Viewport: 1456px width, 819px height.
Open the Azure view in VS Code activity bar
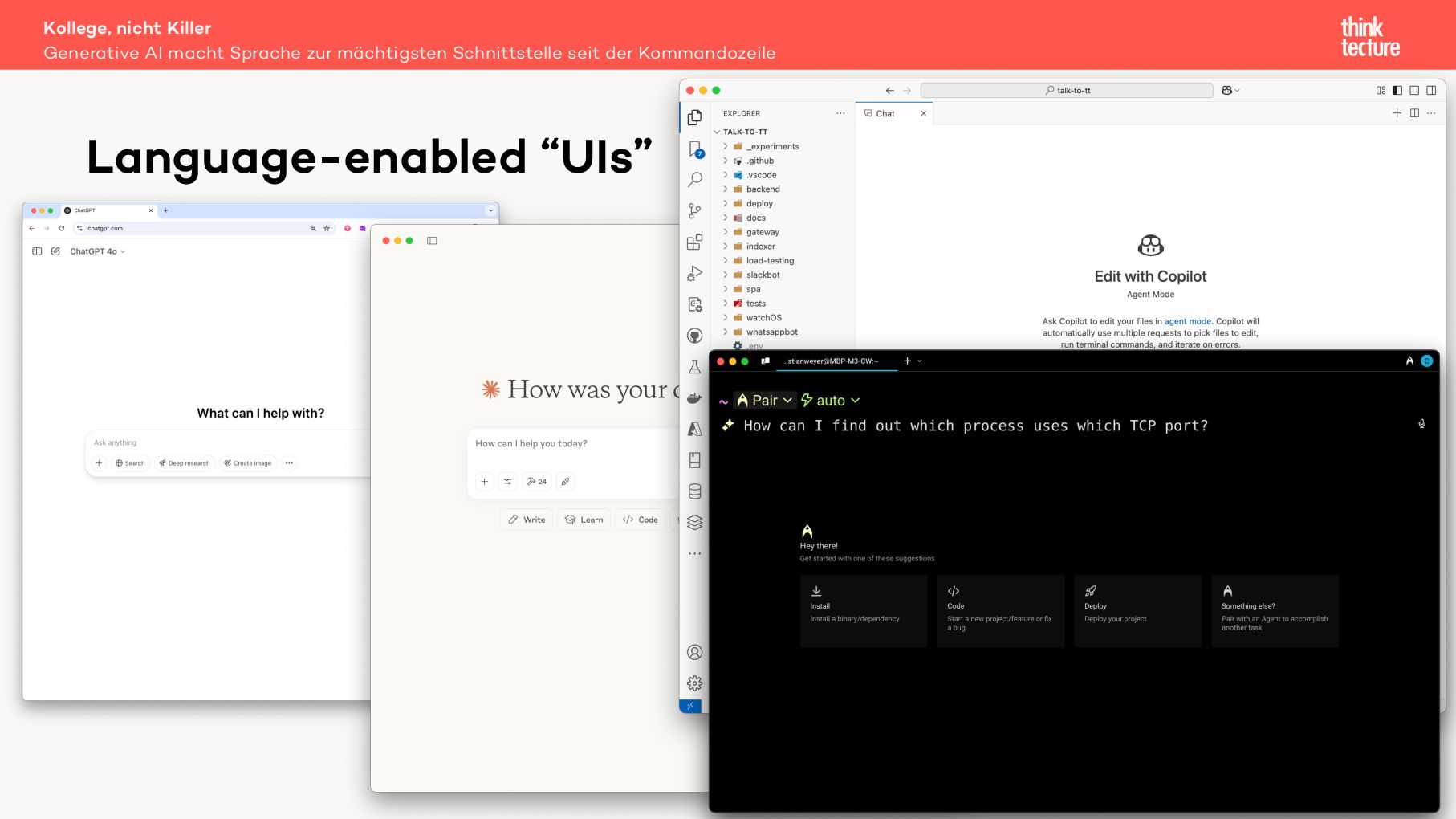pos(695,429)
